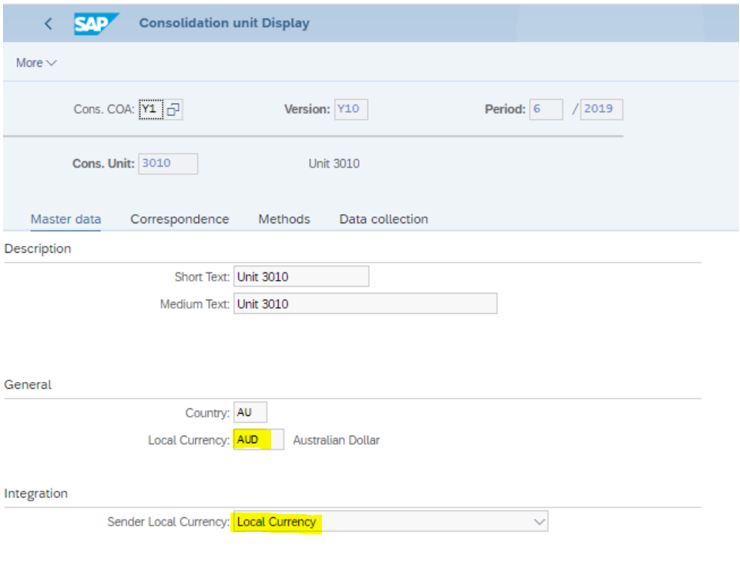The width and height of the screenshot is (740, 567).
Task: Select the Period field showing 6
Action: point(546,110)
